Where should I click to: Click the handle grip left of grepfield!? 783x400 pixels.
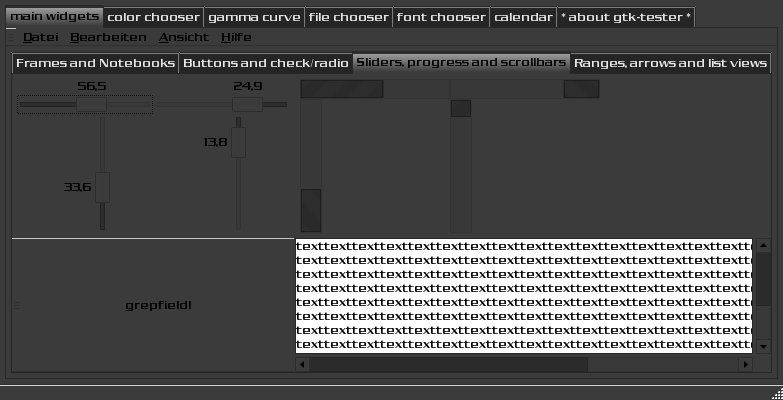17,306
